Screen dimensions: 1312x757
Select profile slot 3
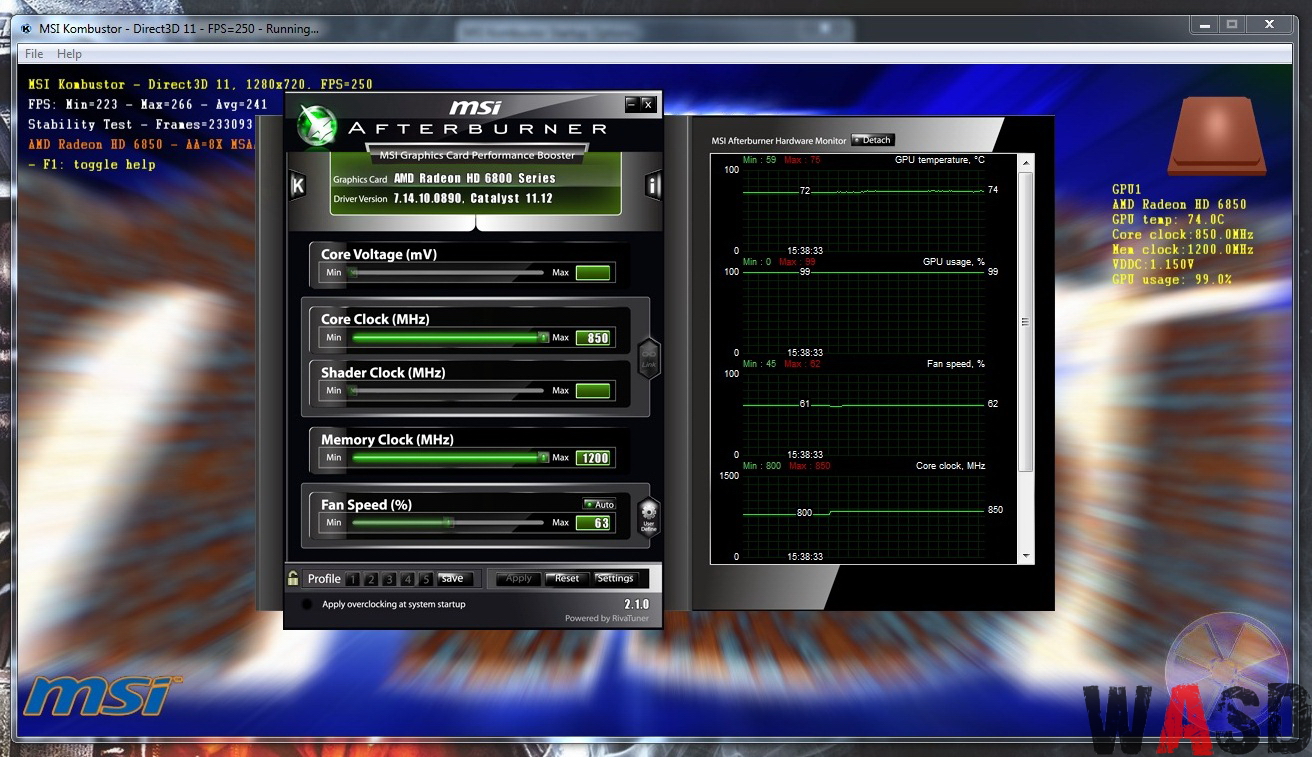(388, 579)
